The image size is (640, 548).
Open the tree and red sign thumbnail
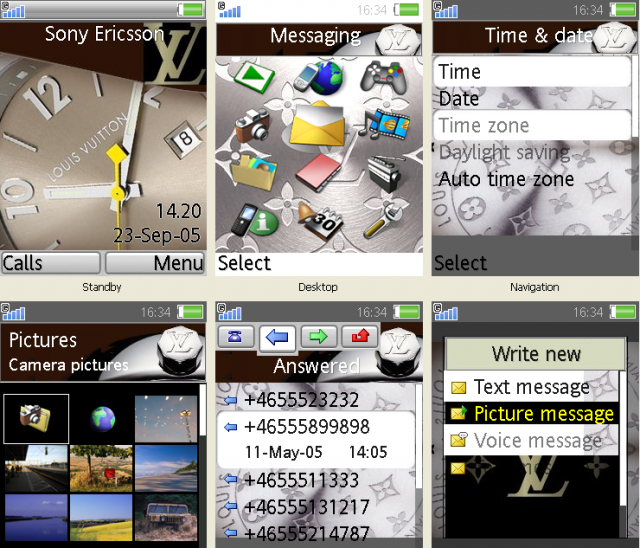[101, 468]
